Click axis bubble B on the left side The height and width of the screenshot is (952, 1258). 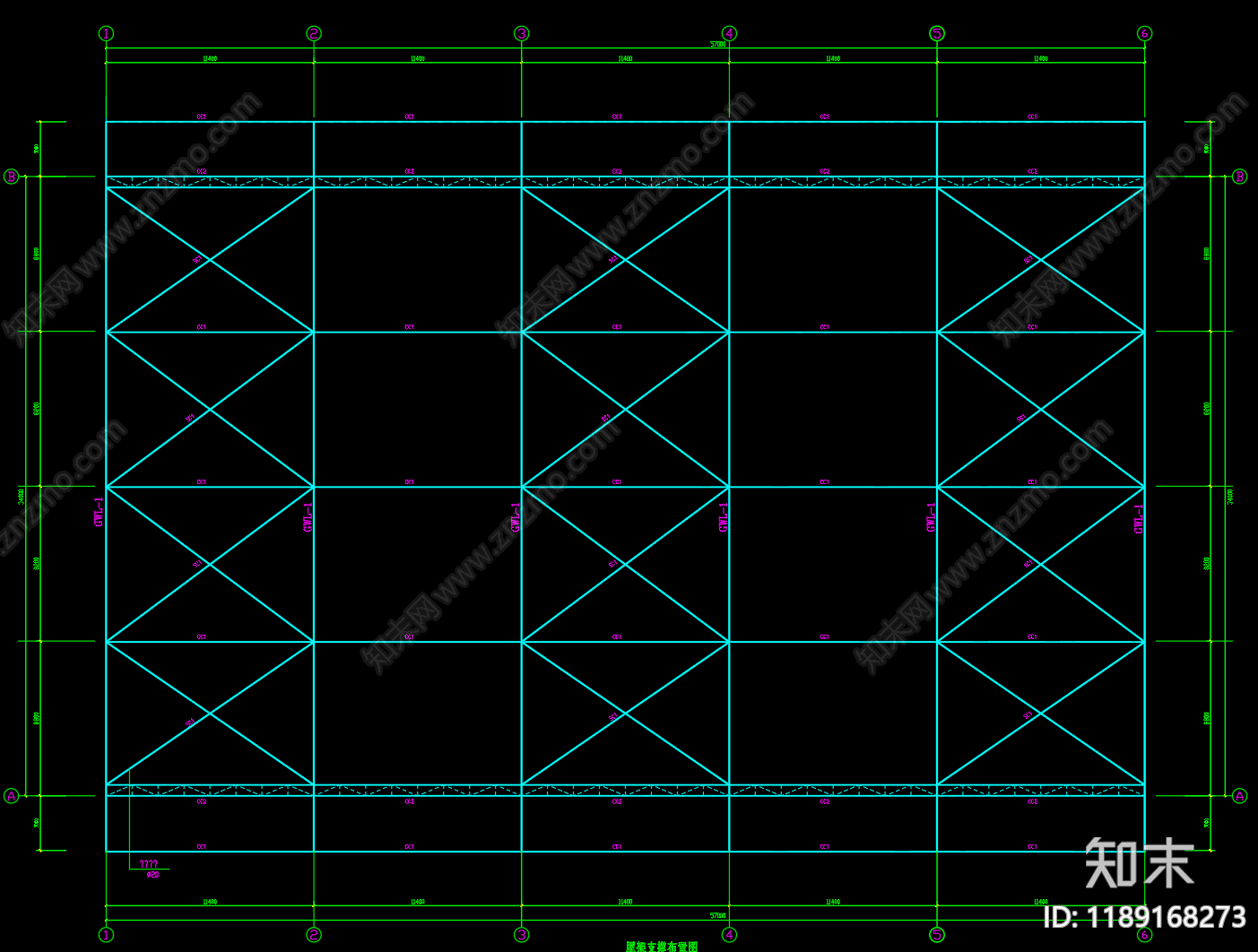(12, 177)
